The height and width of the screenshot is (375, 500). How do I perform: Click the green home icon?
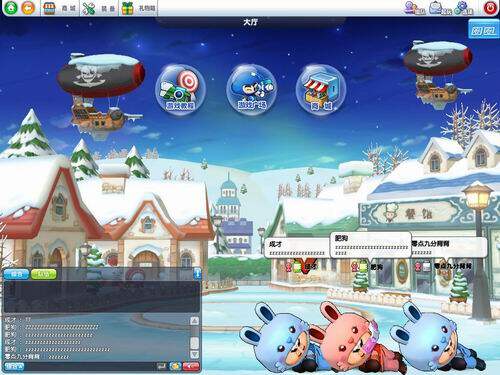11,7
